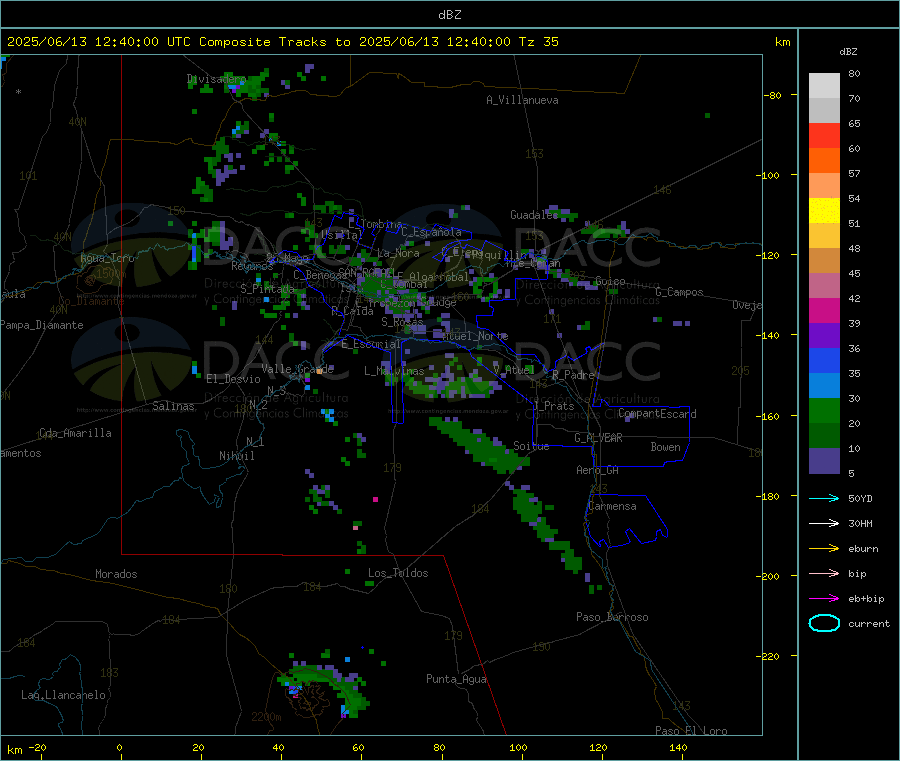Image resolution: width=900 pixels, height=761 pixels.
Task: Click the 'S_Pintada' location label
Action: click(267, 289)
